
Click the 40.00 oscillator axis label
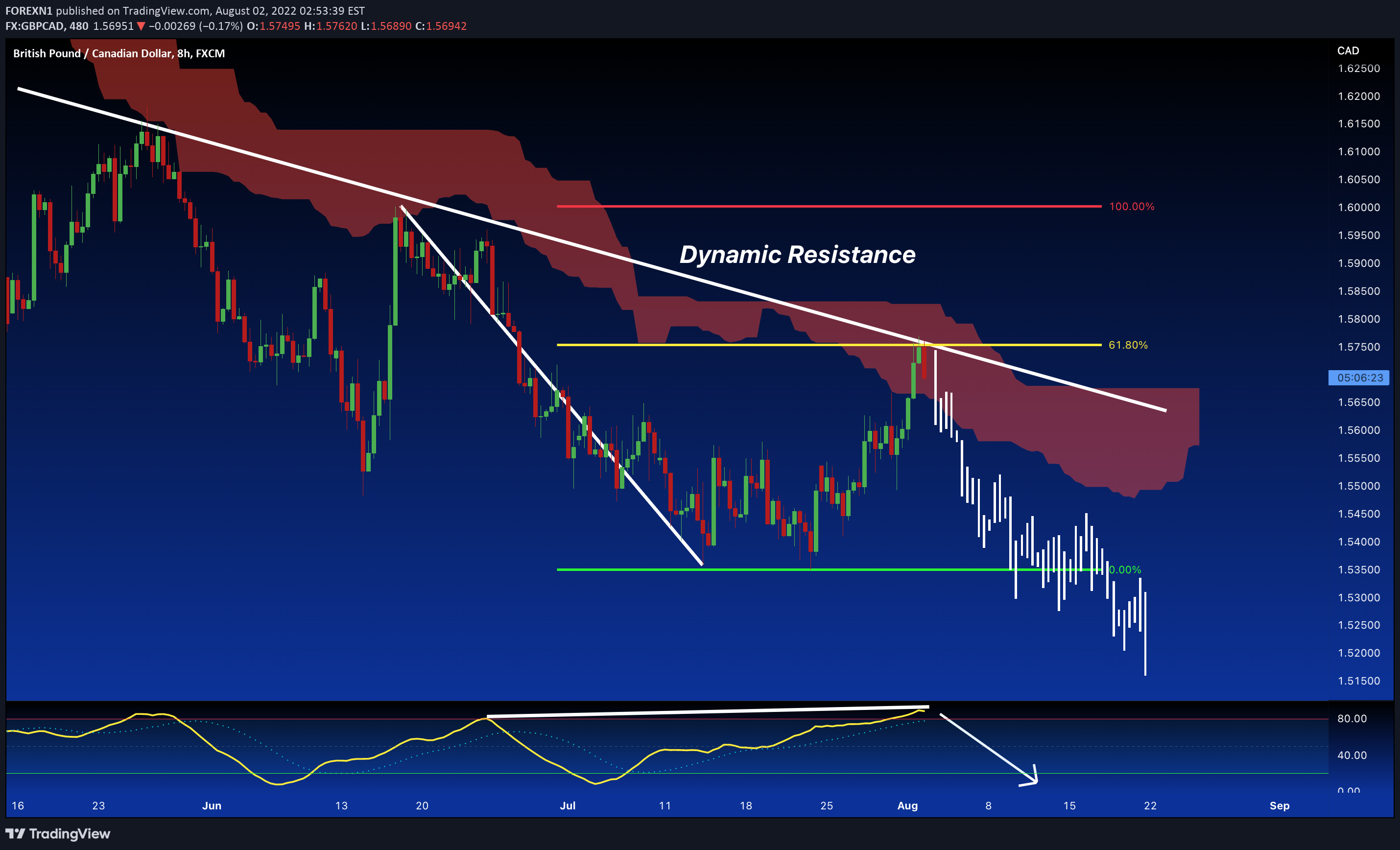1352,755
